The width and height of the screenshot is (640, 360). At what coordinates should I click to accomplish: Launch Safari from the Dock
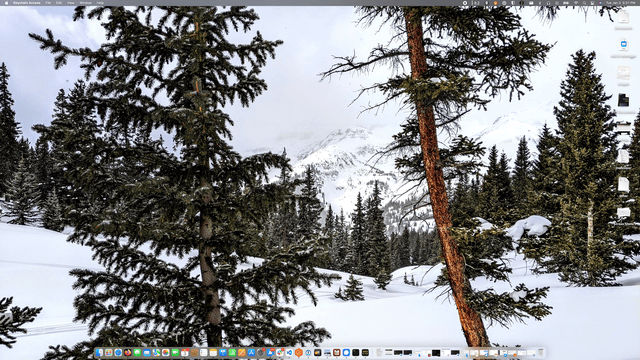(118, 352)
